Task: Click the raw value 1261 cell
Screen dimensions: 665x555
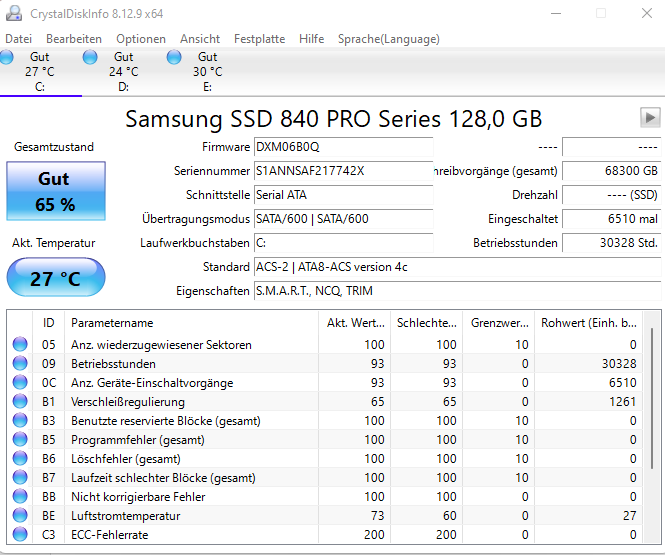Action: (589, 402)
